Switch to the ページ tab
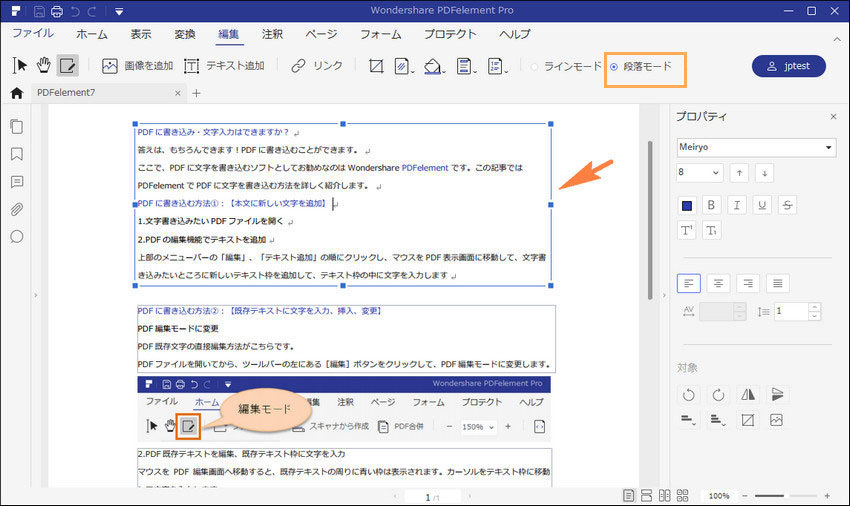 (x=321, y=34)
